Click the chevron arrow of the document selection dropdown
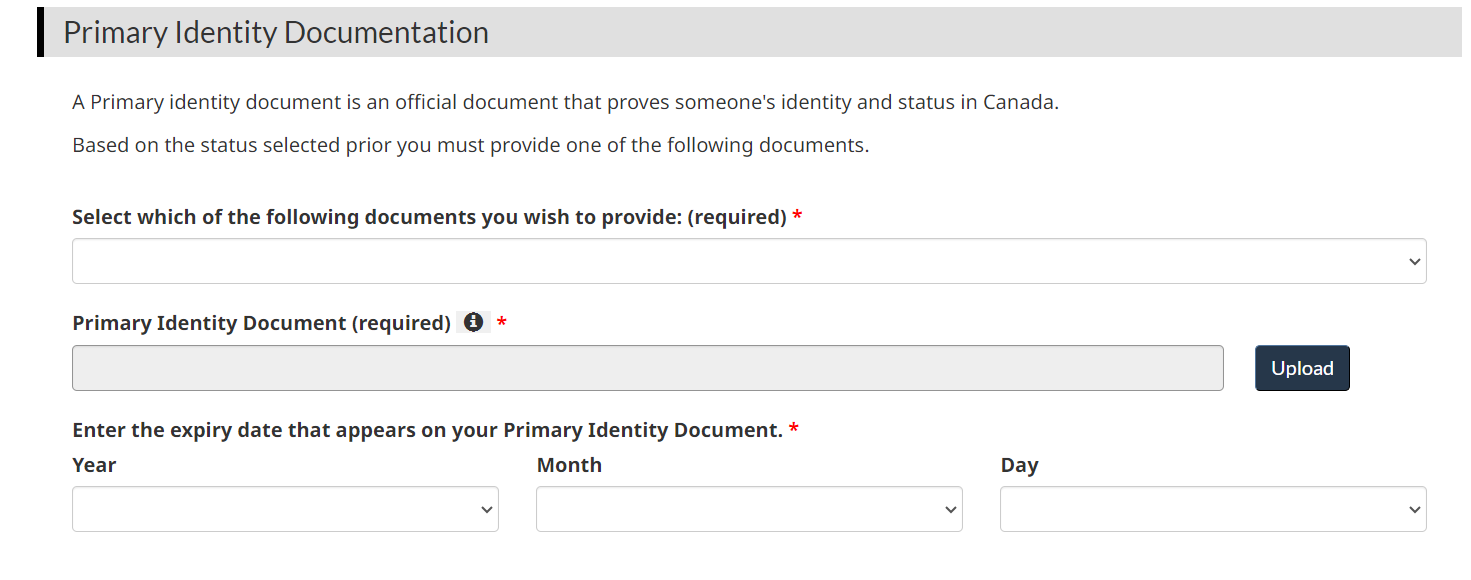This screenshot has width=1471, height=580. coord(1414,262)
